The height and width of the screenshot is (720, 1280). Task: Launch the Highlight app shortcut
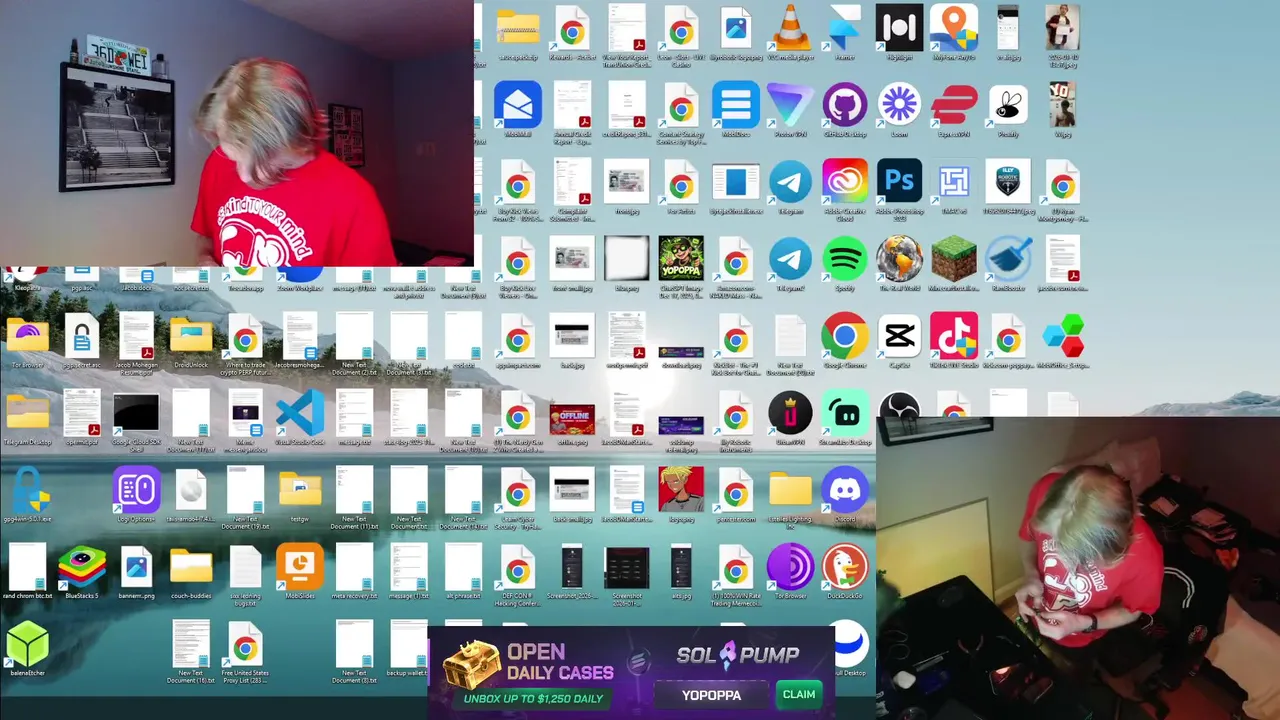(x=899, y=27)
